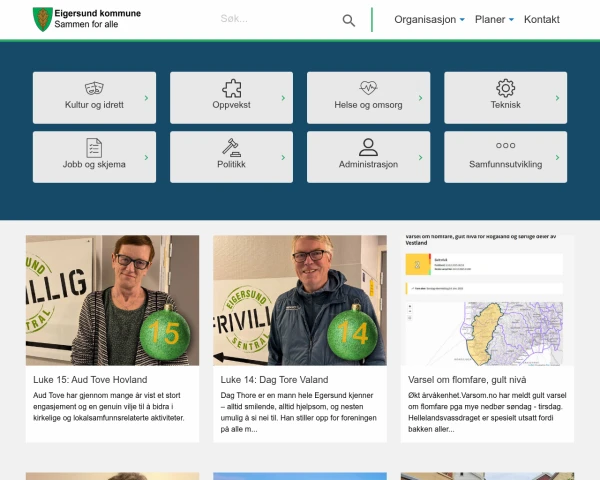Open the Administrasjon label
This screenshot has width=600, height=480.
[368, 164]
